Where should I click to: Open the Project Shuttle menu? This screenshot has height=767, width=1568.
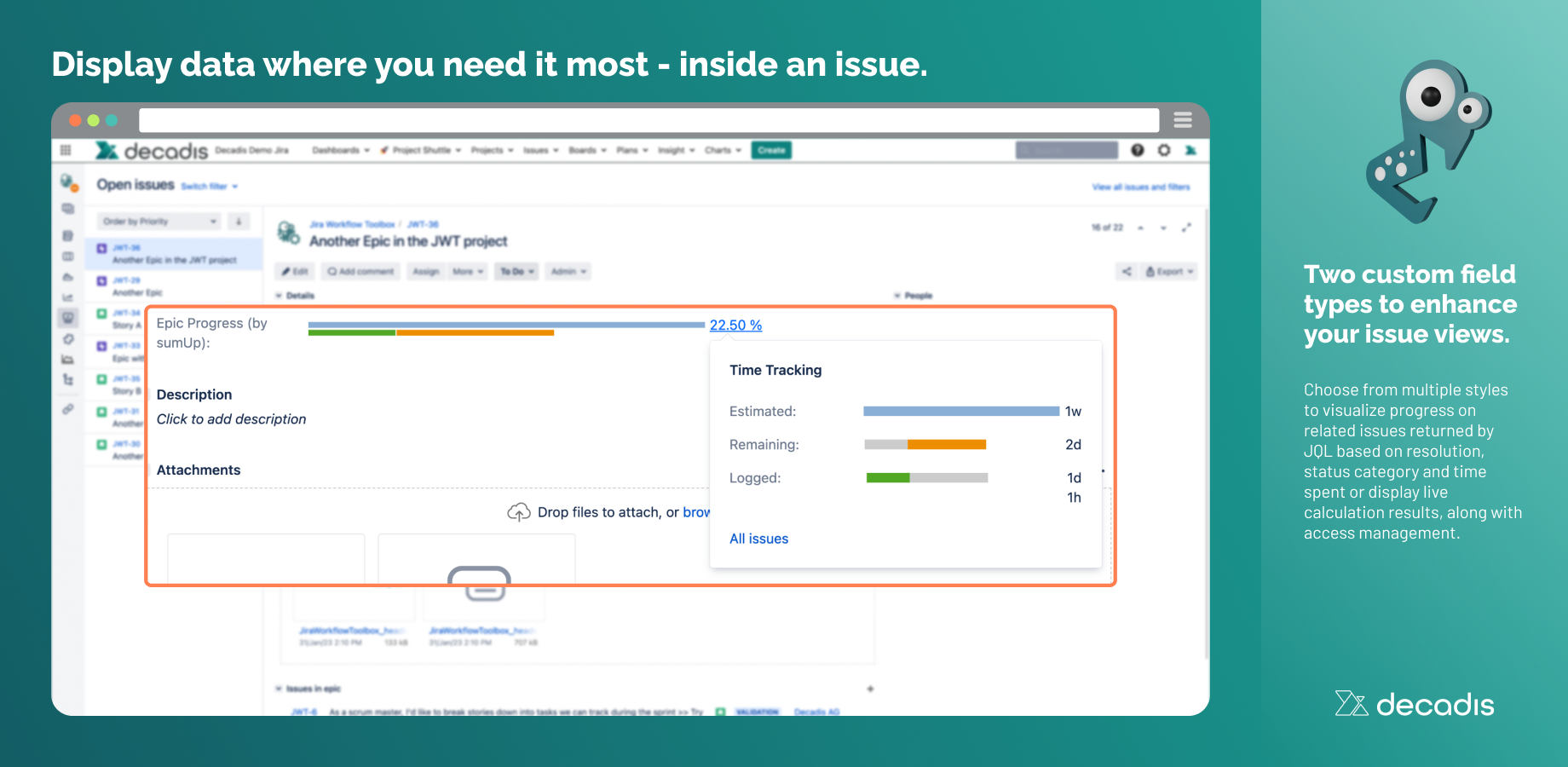point(421,151)
